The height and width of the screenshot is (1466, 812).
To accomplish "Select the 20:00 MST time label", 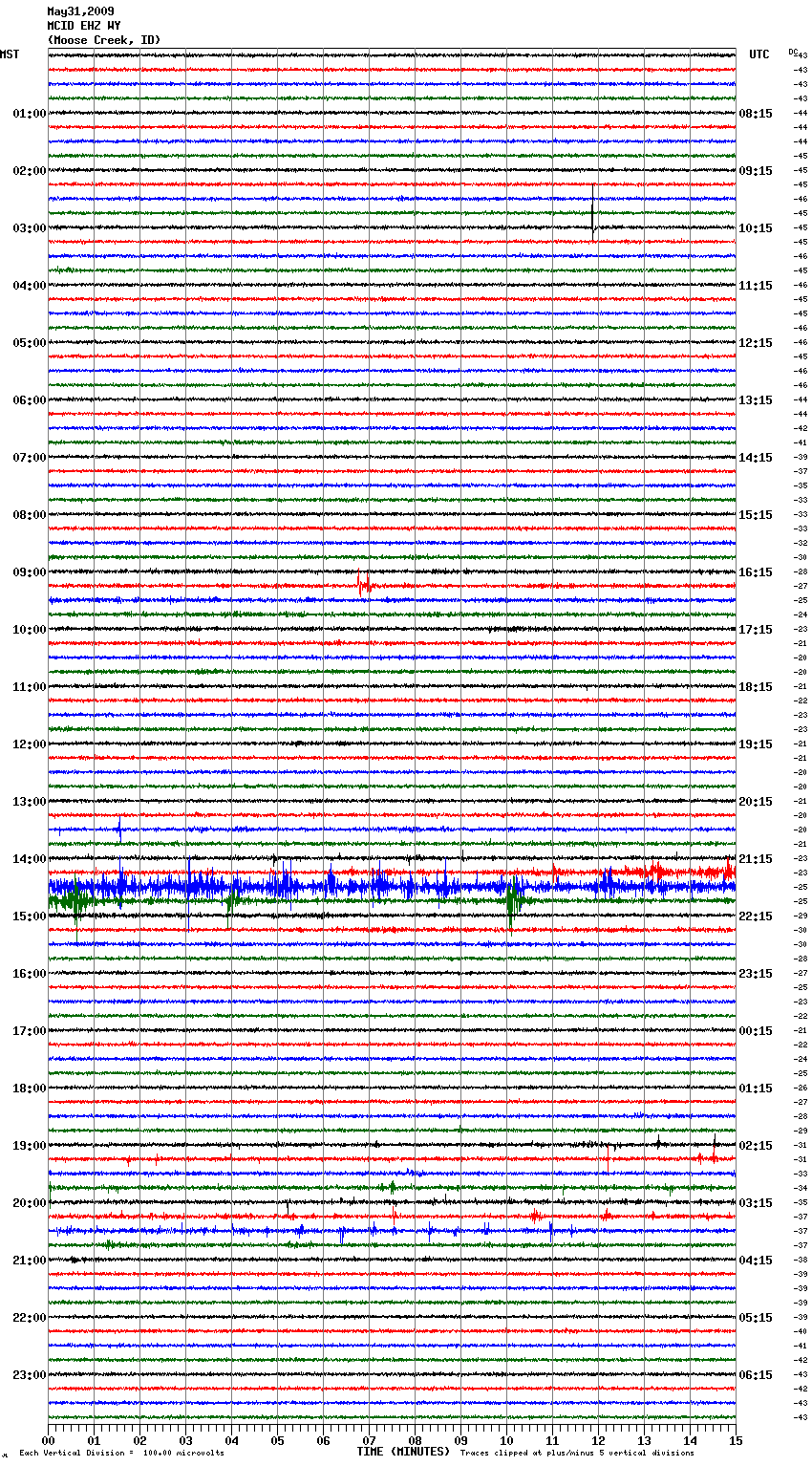I will (x=30, y=1203).
